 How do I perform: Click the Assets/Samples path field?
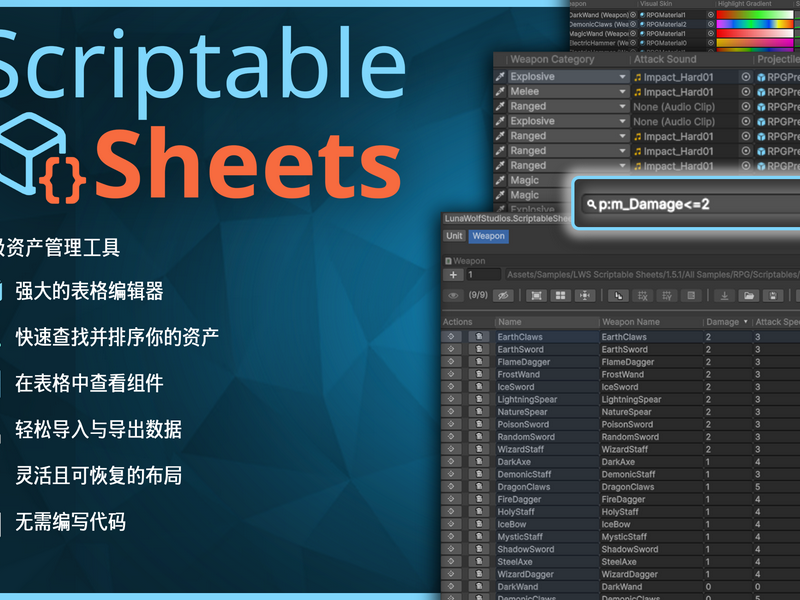[652, 274]
